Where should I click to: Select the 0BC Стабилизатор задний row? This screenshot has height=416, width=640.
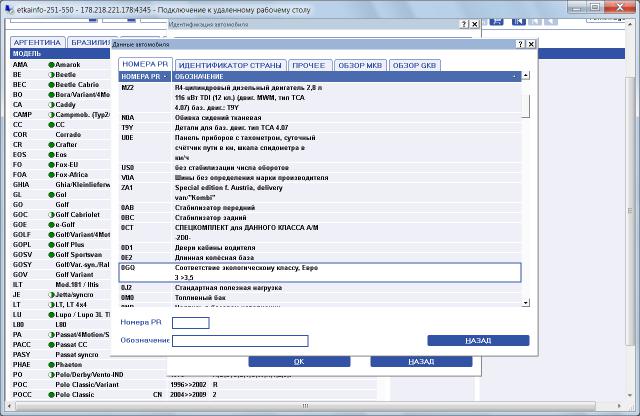click(320, 218)
